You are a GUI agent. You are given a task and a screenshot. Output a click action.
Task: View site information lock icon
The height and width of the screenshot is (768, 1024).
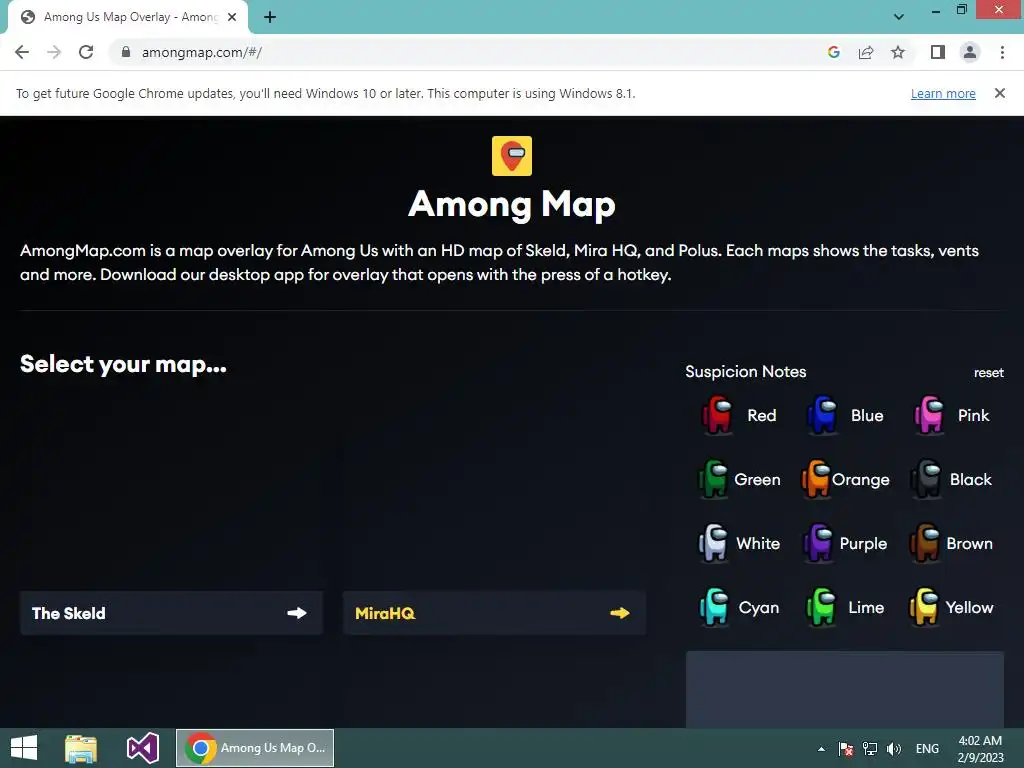tap(126, 52)
